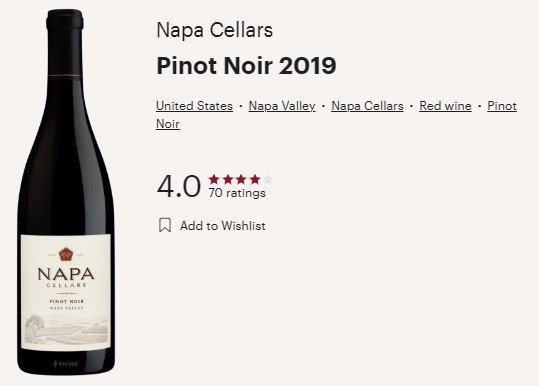Click the first red rating star
The width and height of the screenshot is (539, 386).
[214, 179]
